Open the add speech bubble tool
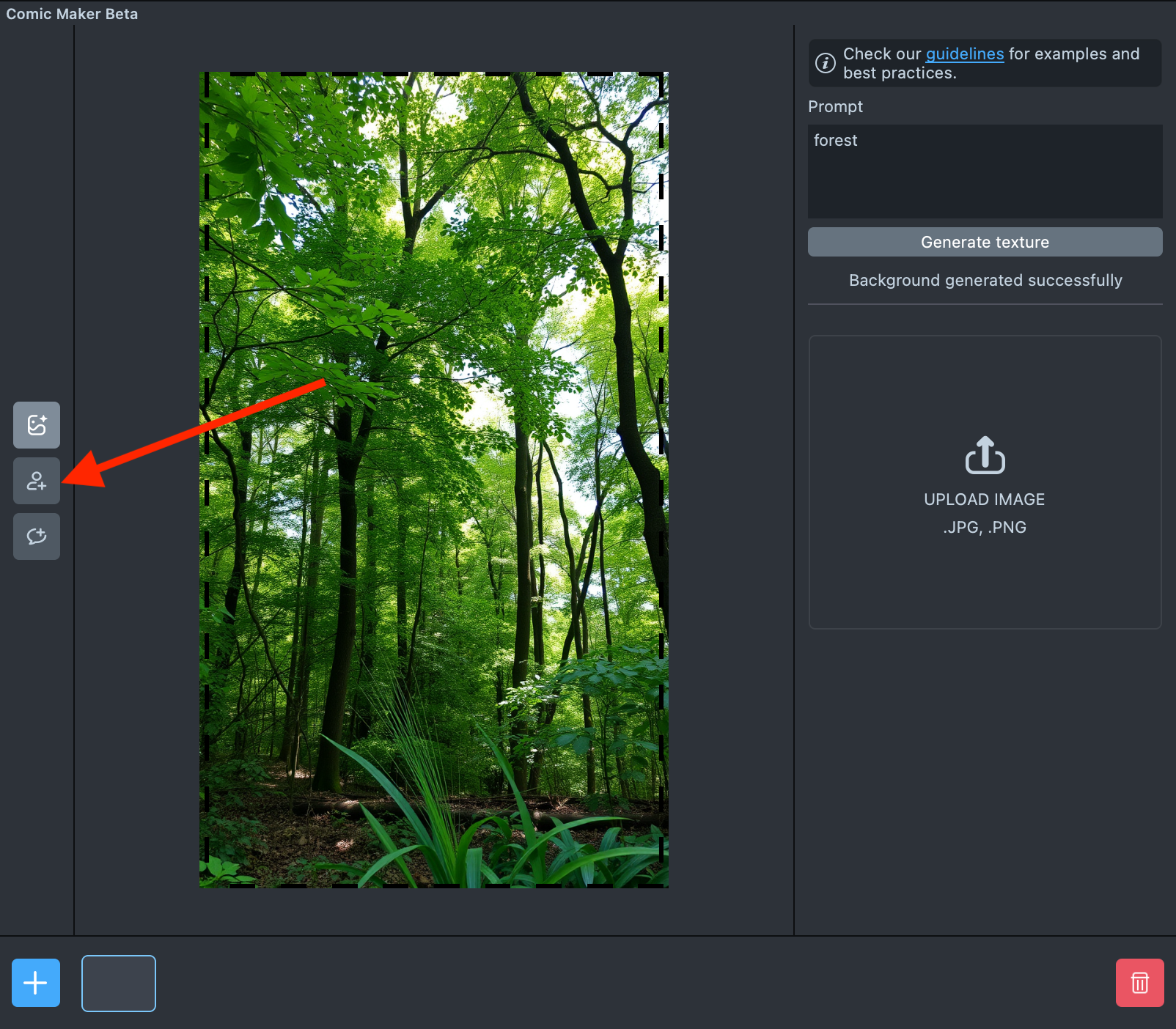 (37, 536)
